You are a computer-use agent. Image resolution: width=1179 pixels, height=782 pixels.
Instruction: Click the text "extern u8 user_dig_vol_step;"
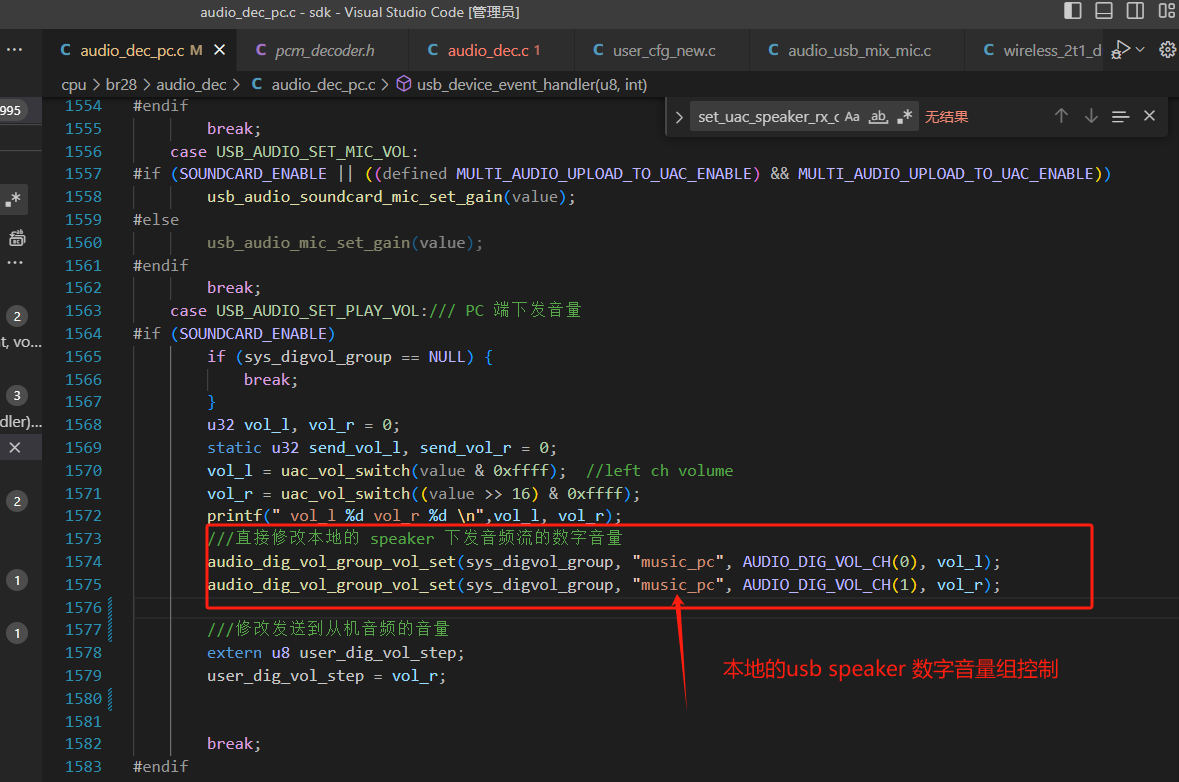coord(335,653)
